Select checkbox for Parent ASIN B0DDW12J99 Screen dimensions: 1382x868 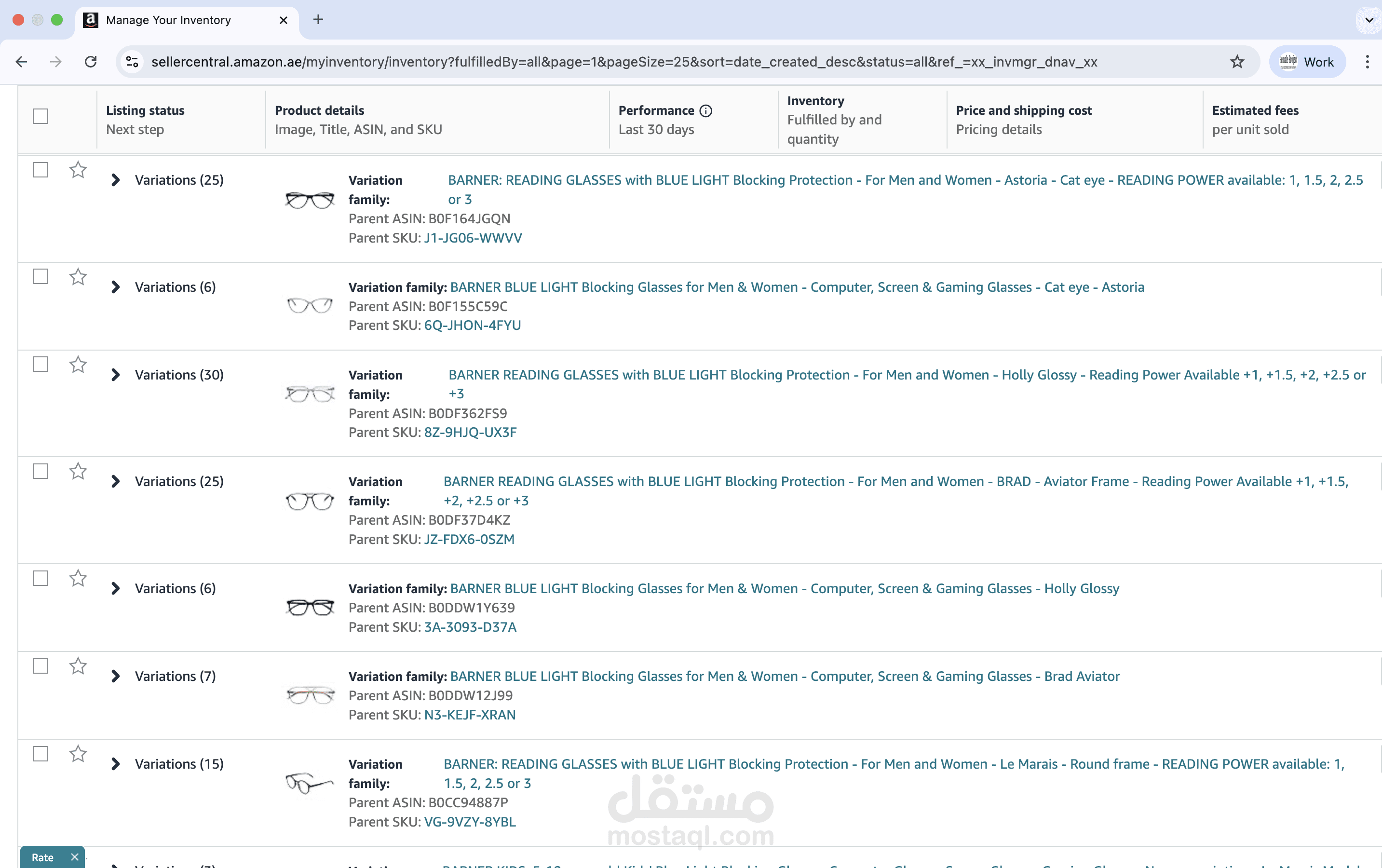click(40, 666)
